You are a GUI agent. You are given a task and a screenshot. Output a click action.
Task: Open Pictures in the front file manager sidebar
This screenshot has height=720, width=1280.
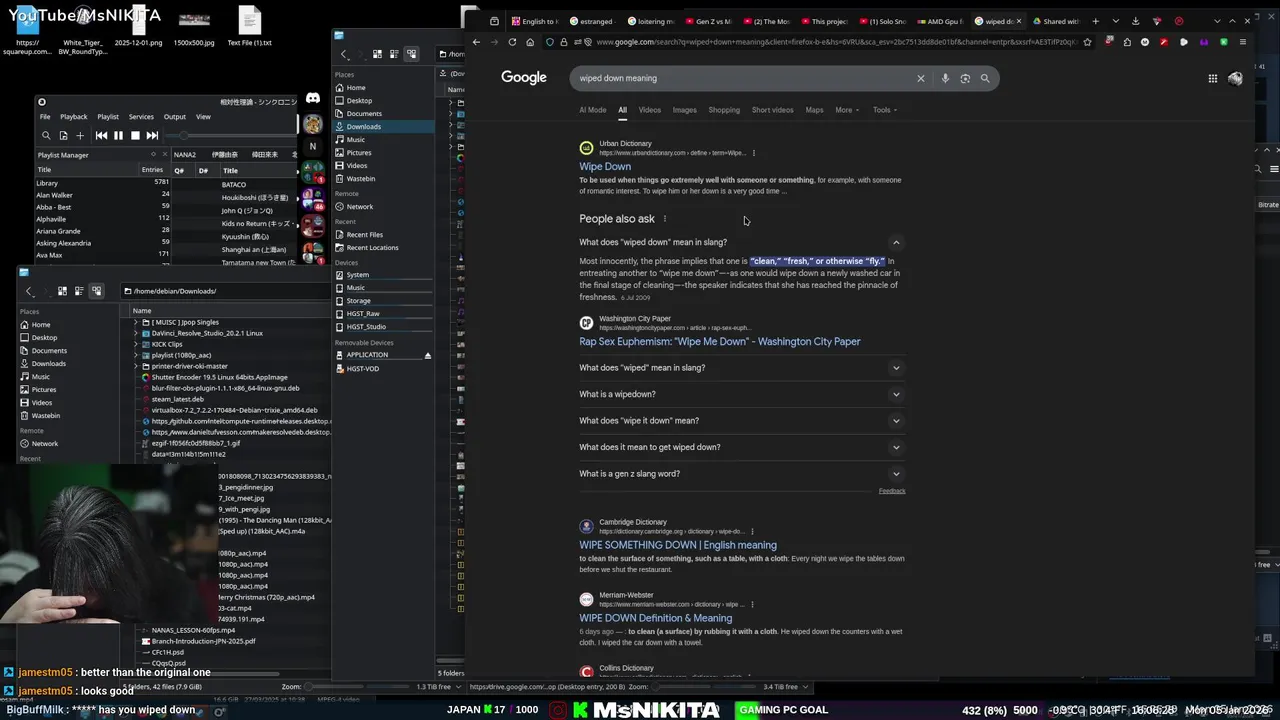click(359, 153)
